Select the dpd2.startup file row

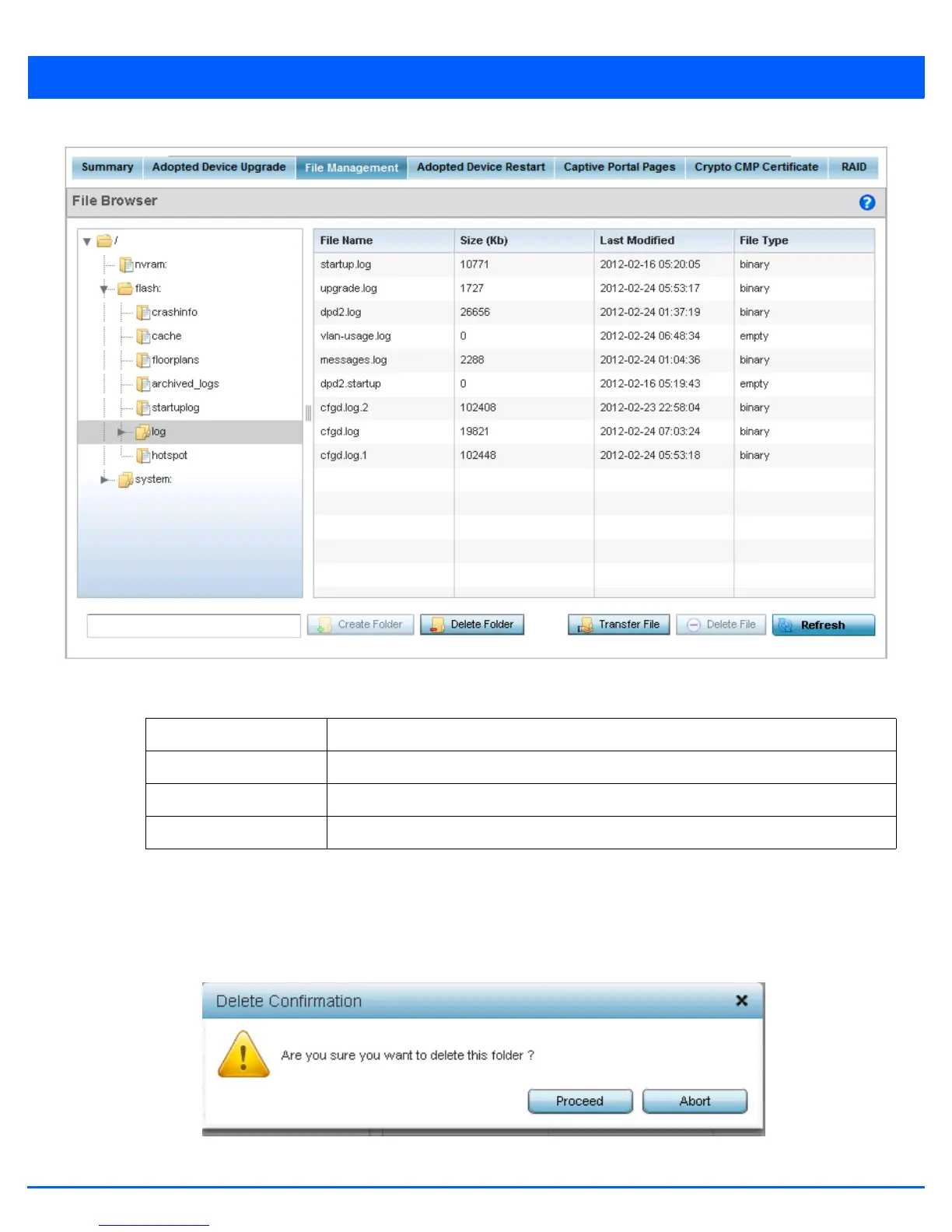coord(594,384)
